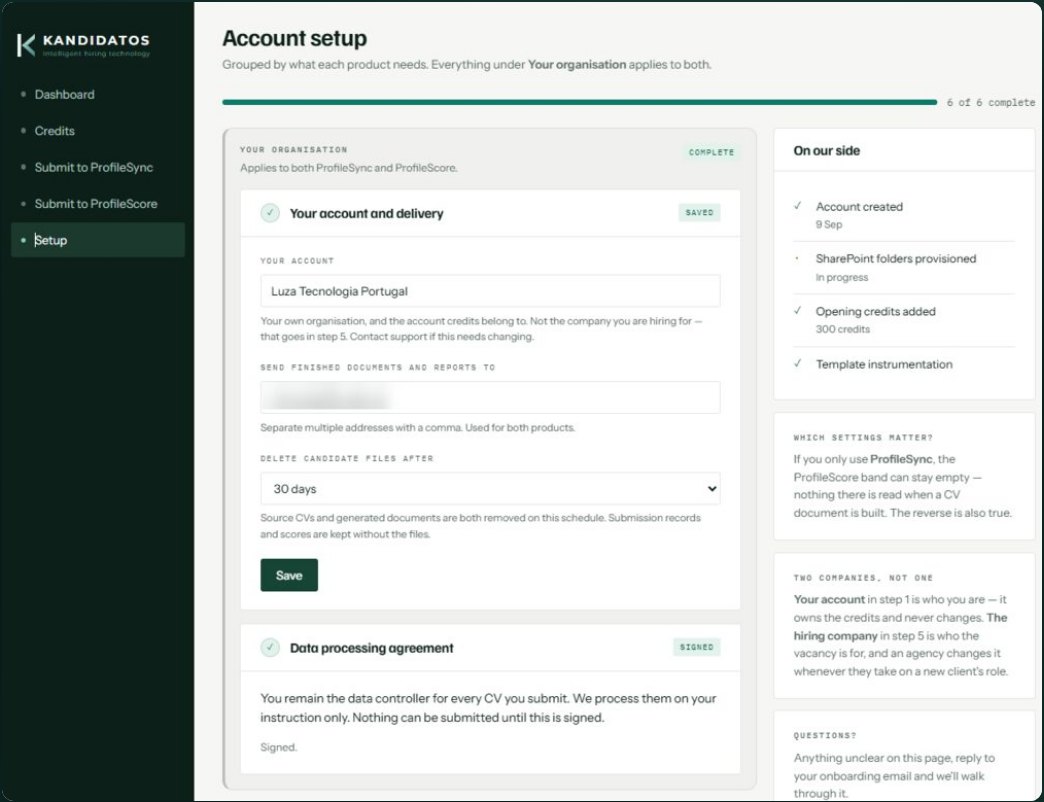
Task: Click the status dot beside SharePoint folders provisioned
Action: pos(797,258)
